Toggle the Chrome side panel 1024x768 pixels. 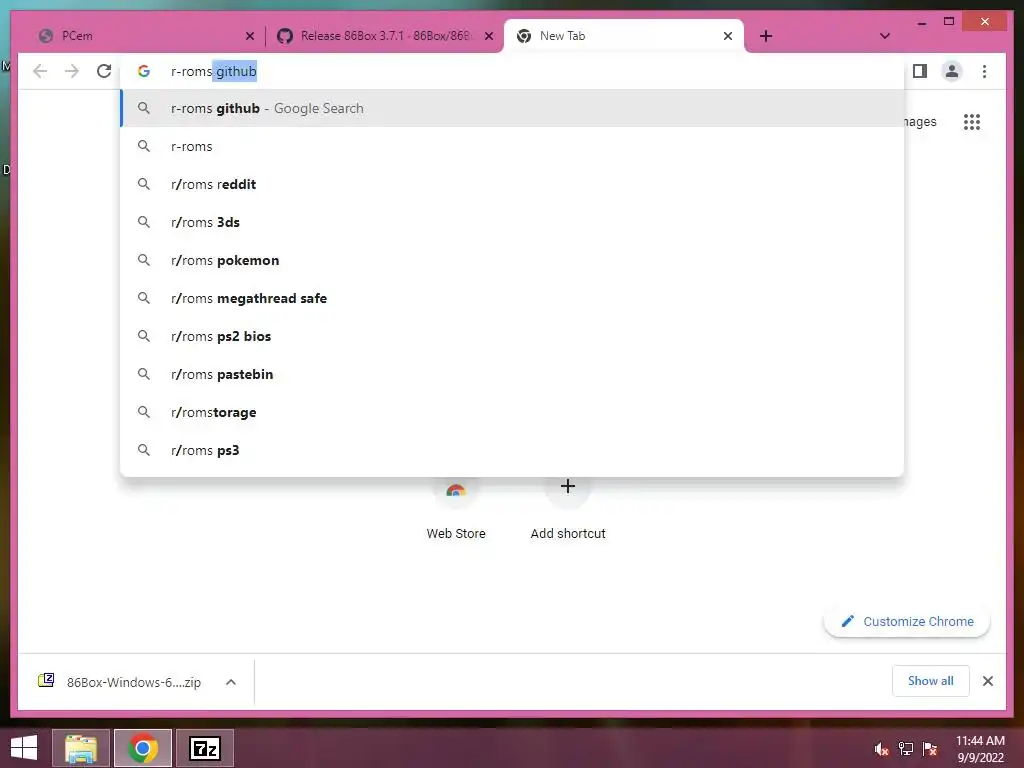[920, 71]
